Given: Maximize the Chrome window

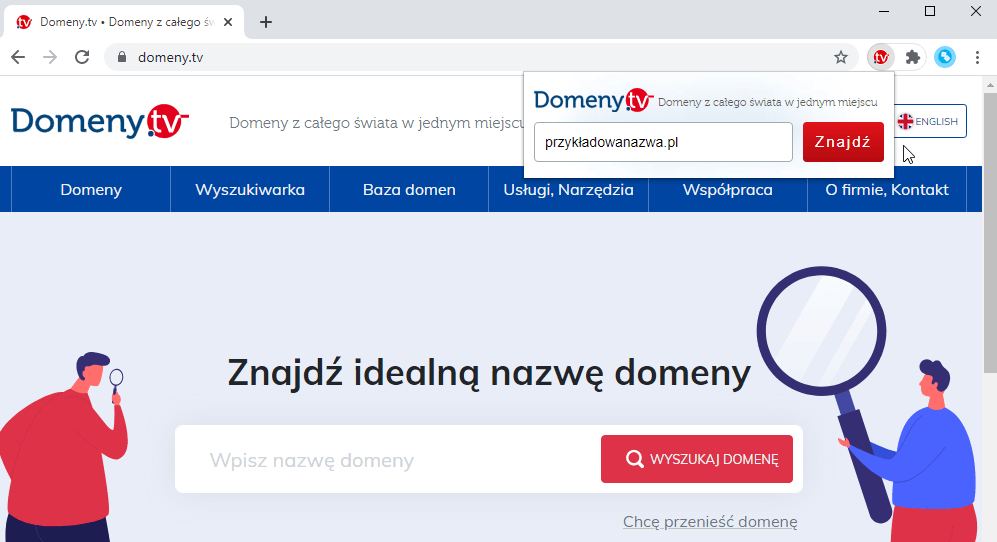Looking at the screenshot, I should 930,11.
